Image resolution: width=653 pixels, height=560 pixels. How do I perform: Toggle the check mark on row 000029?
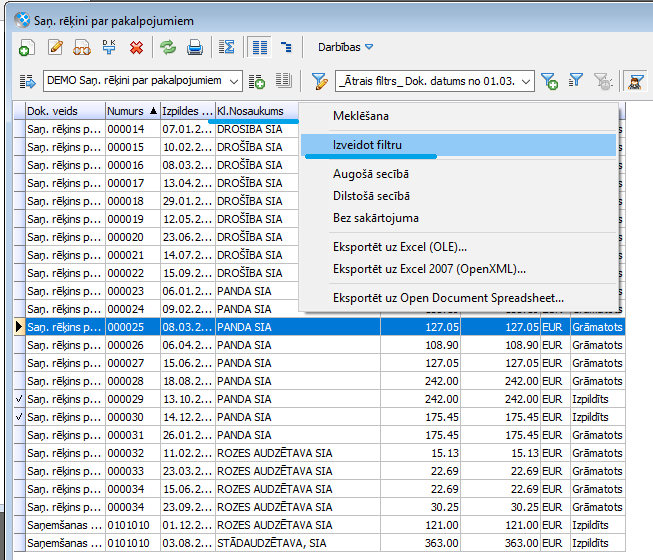coord(18,398)
